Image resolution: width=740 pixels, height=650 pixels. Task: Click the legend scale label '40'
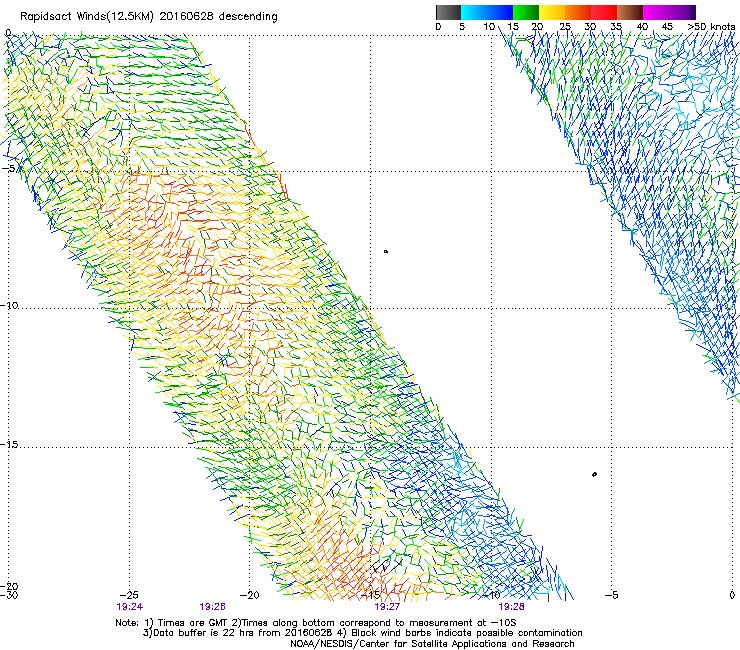pyautogui.click(x=642, y=26)
